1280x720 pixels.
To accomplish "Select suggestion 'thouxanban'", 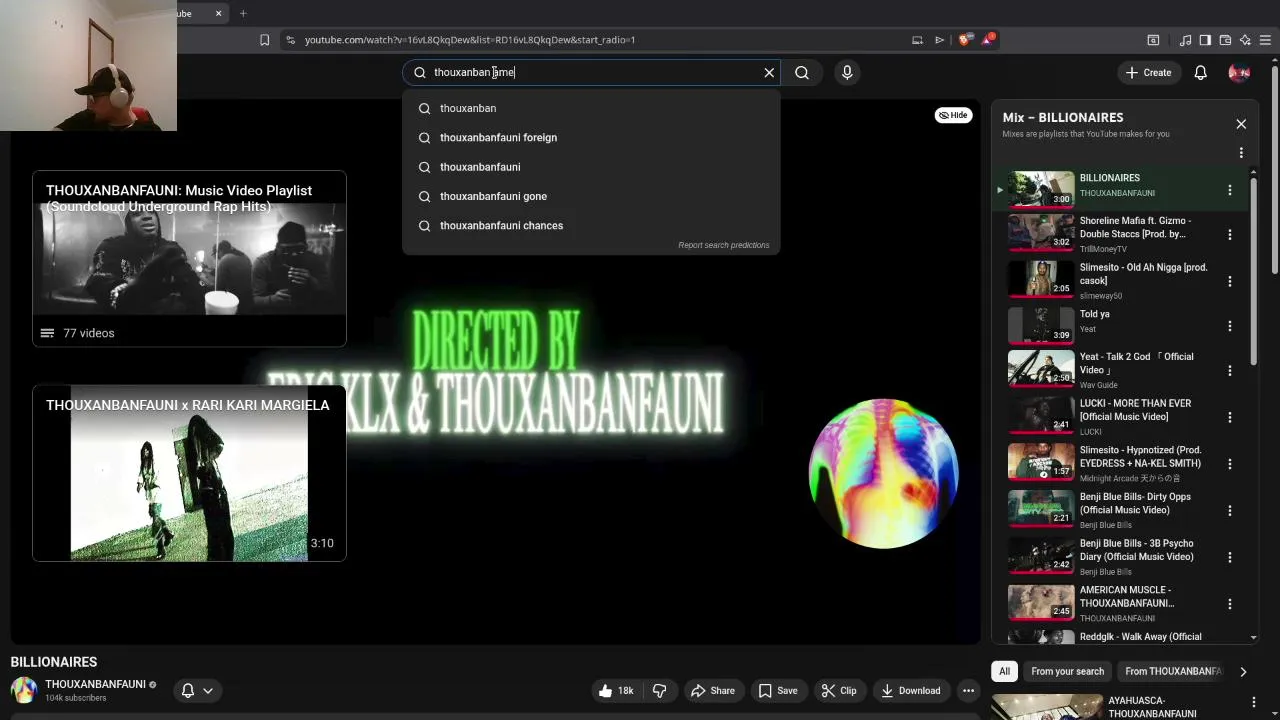I will 591,108.
